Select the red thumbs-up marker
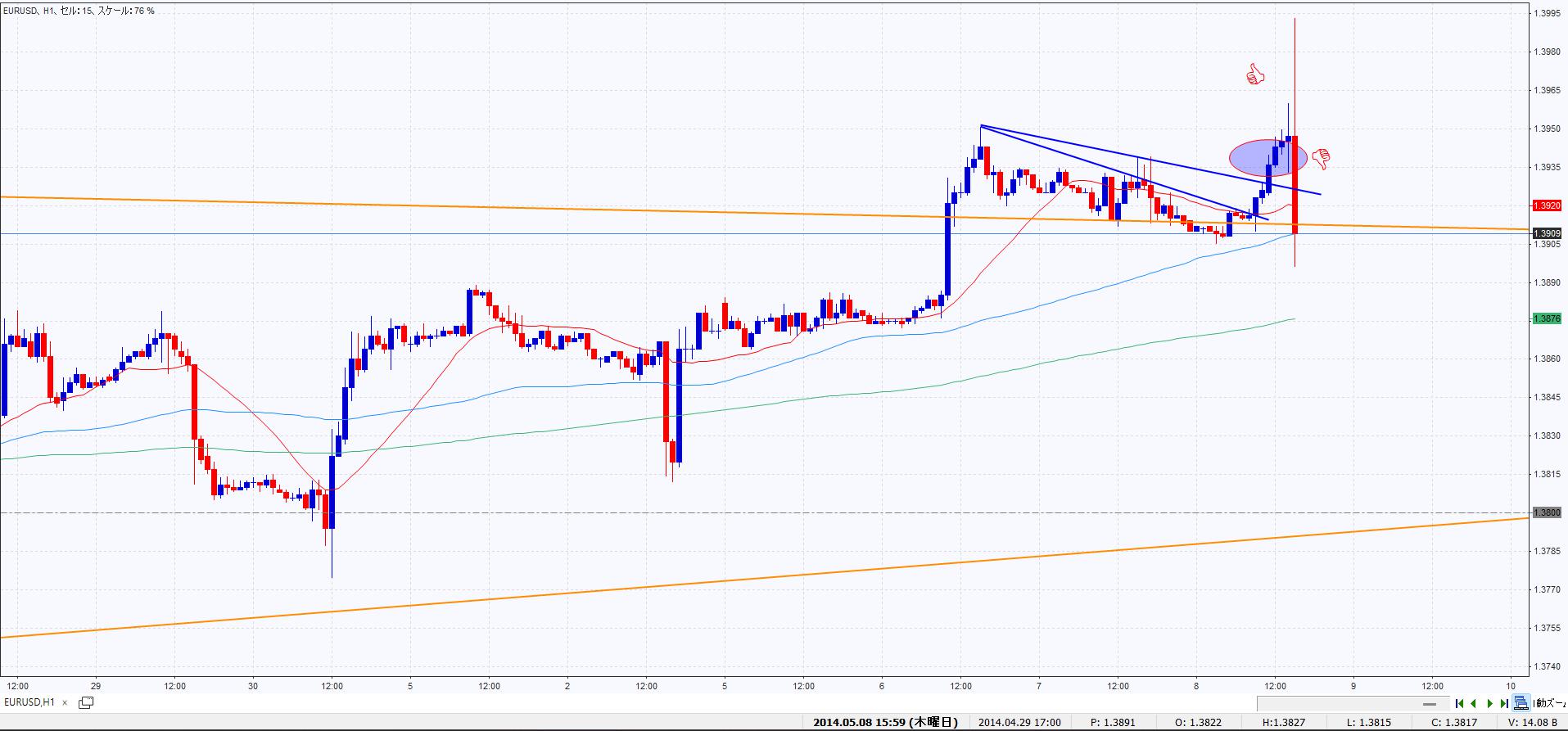The height and width of the screenshot is (731, 1568). (1255, 76)
